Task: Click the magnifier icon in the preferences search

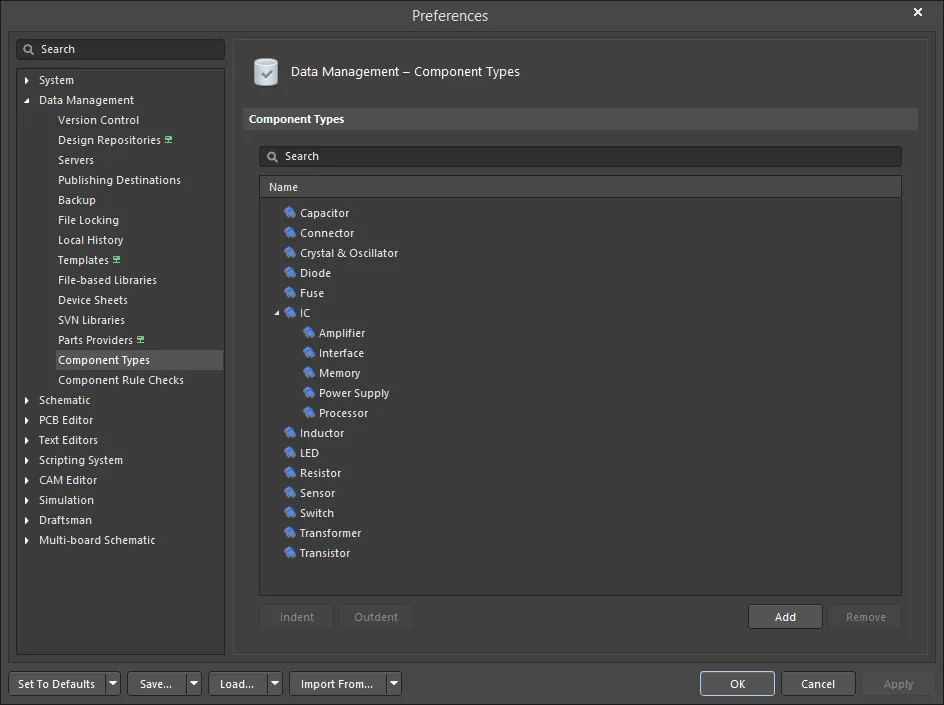Action: (28, 49)
